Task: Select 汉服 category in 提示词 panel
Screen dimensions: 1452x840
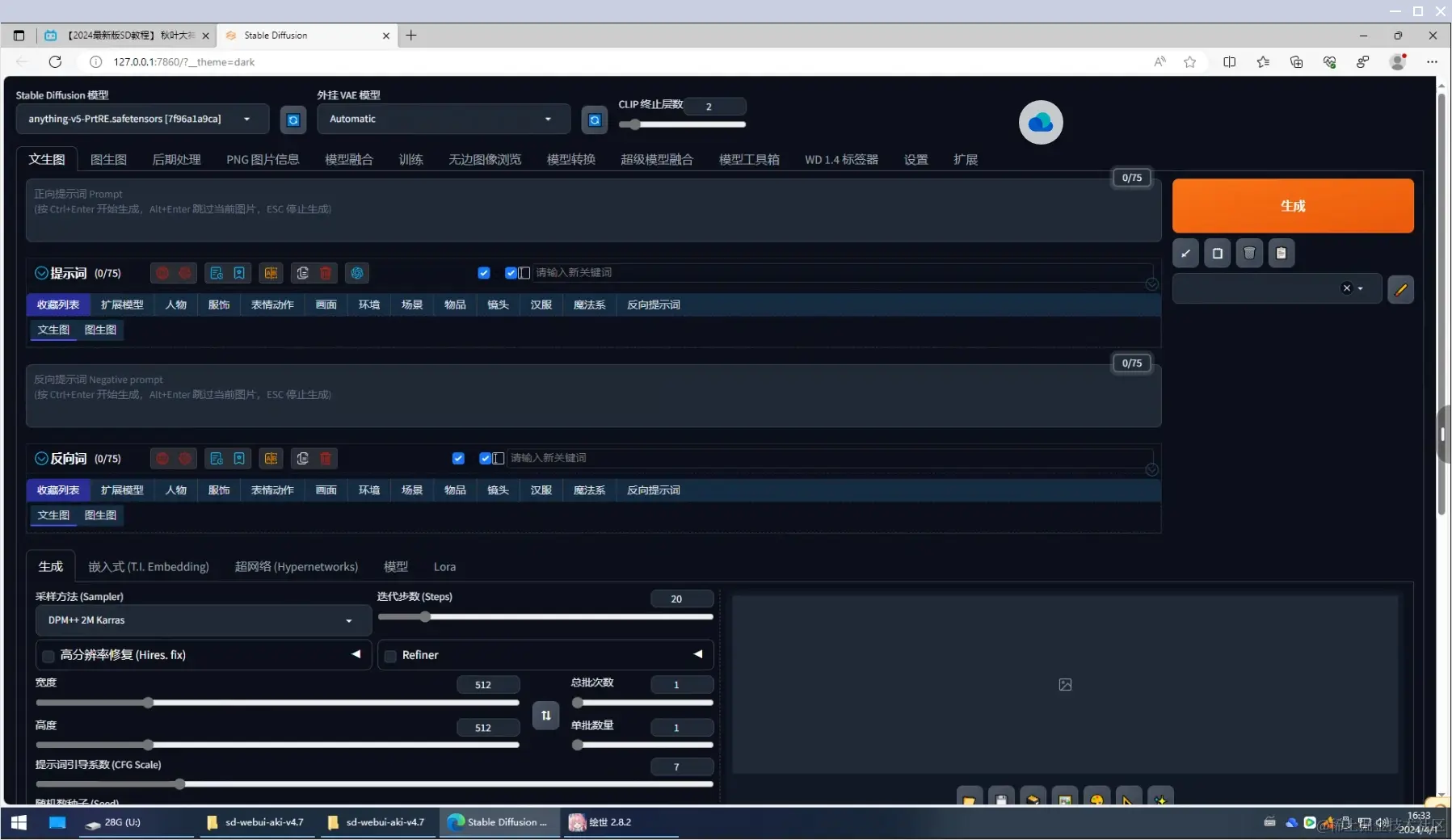Action: click(541, 305)
